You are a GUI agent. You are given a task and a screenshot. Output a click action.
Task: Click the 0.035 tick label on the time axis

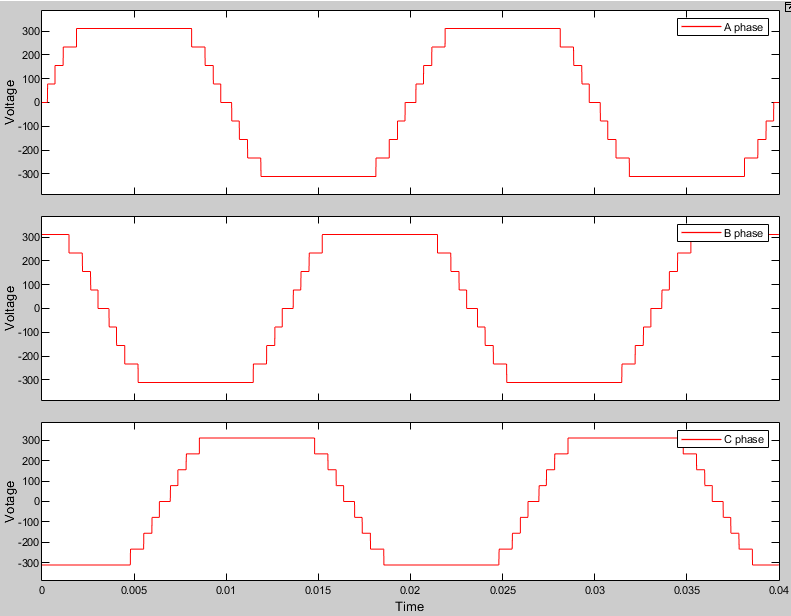click(687, 590)
